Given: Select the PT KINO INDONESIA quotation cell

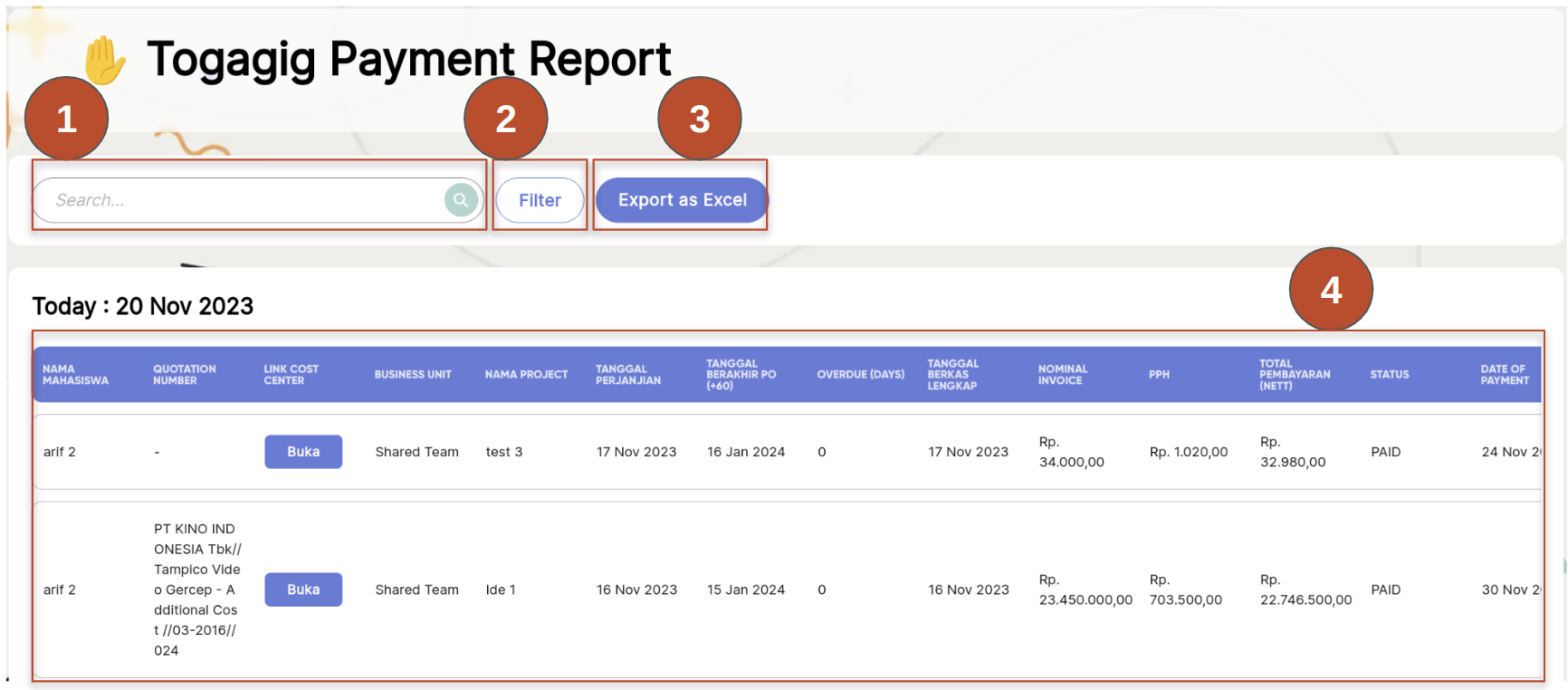Looking at the screenshot, I should click(x=196, y=589).
